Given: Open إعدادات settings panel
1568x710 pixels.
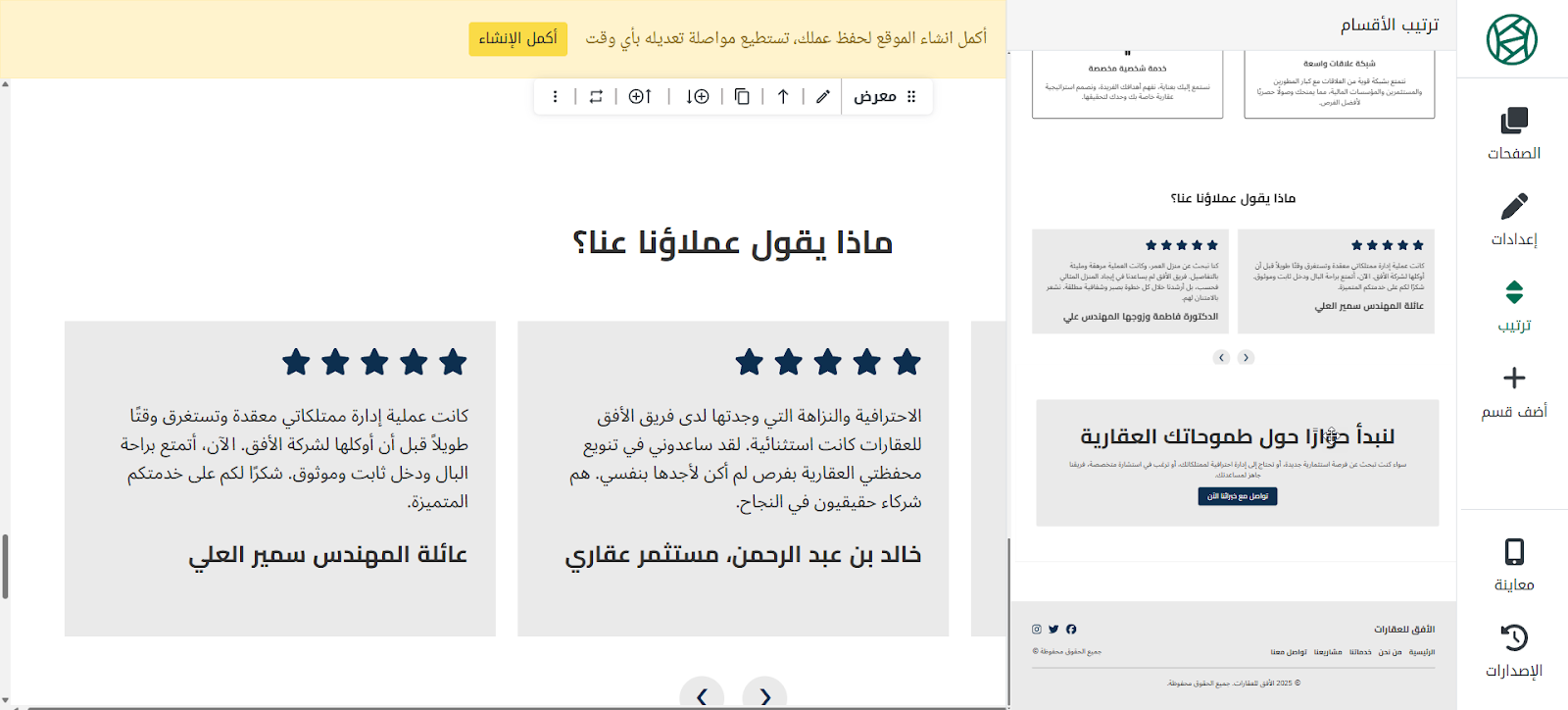Looking at the screenshot, I should click(1513, 220).
